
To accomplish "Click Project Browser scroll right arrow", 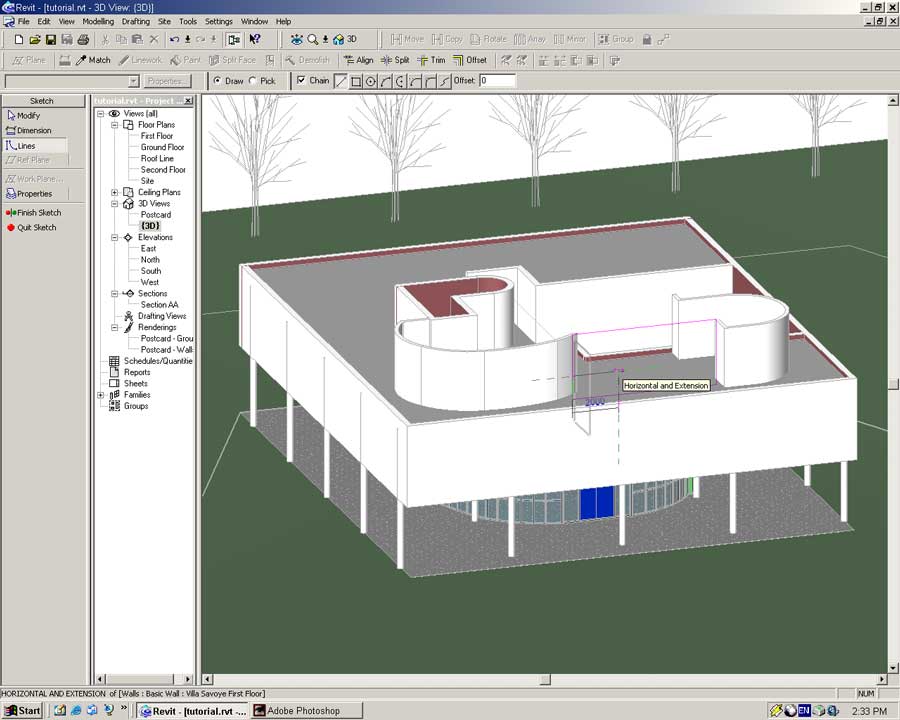I will (x=187, y=680).
